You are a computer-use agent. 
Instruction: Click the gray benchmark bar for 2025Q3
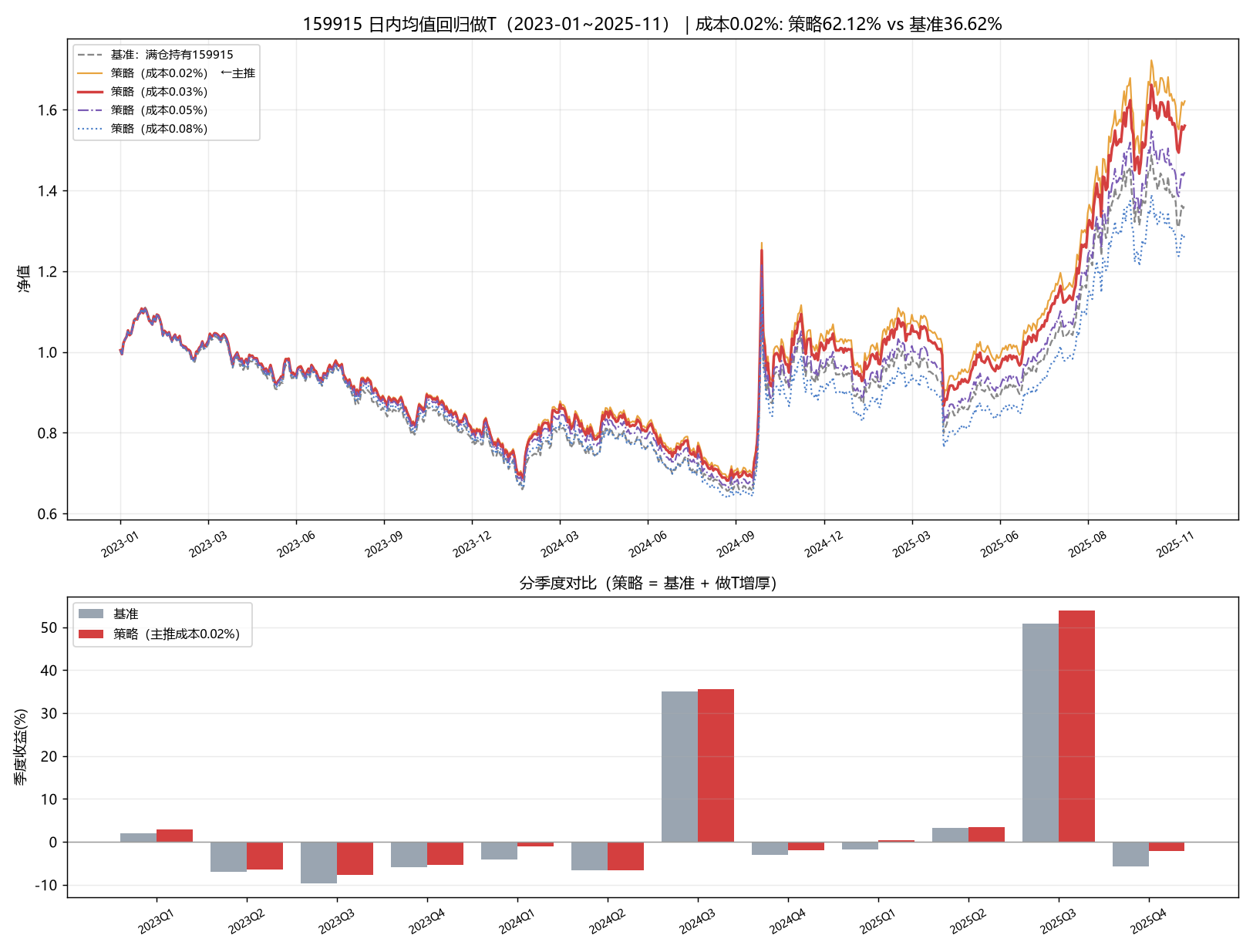coord(1040,732)
